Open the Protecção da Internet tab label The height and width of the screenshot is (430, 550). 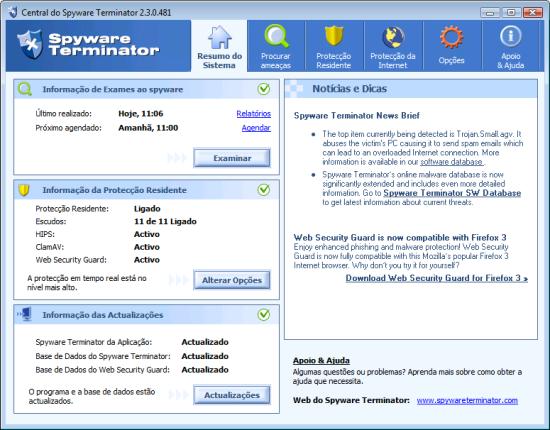click(x=393, y=61)
